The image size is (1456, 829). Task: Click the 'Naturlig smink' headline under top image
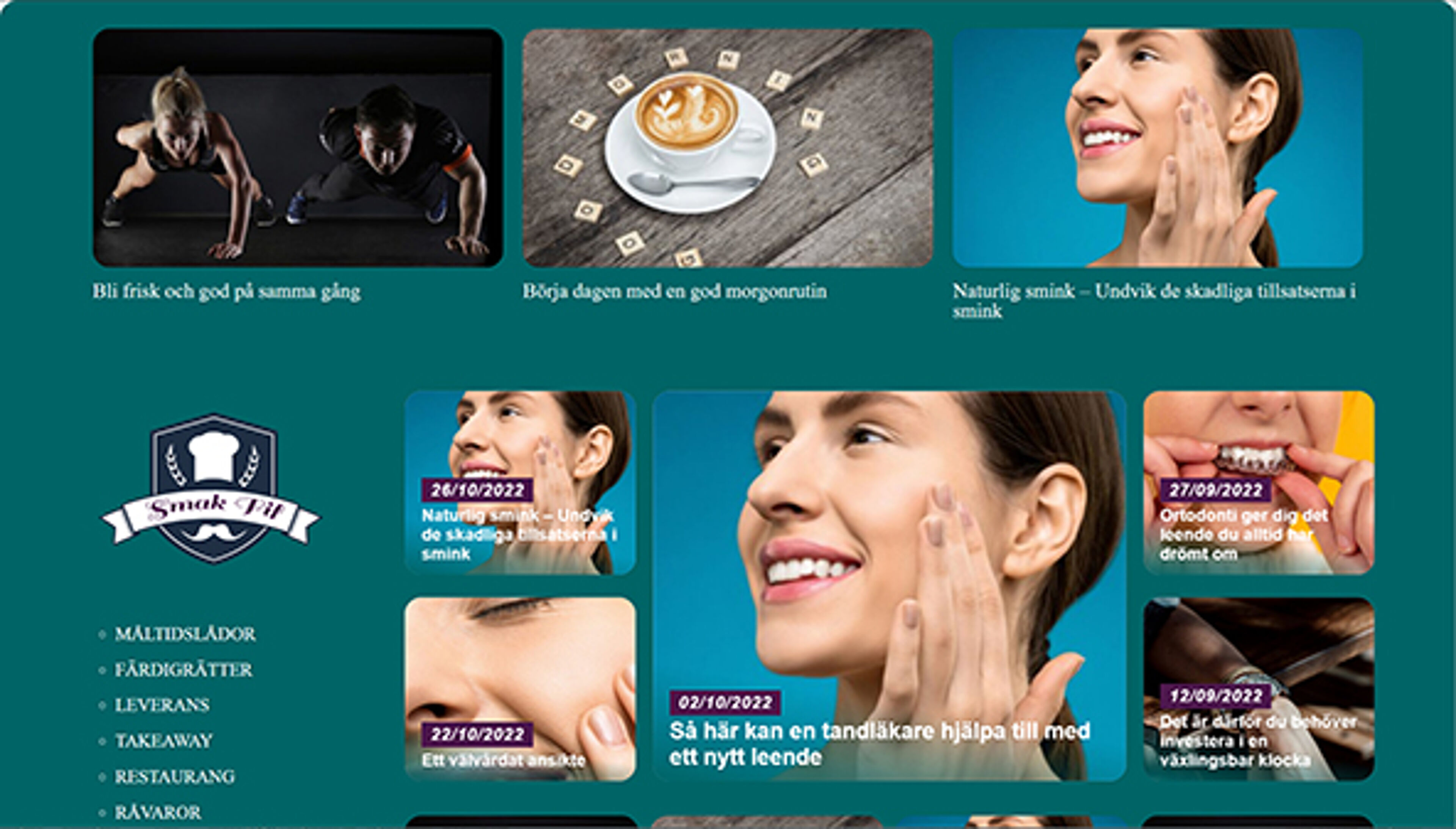1154,301
